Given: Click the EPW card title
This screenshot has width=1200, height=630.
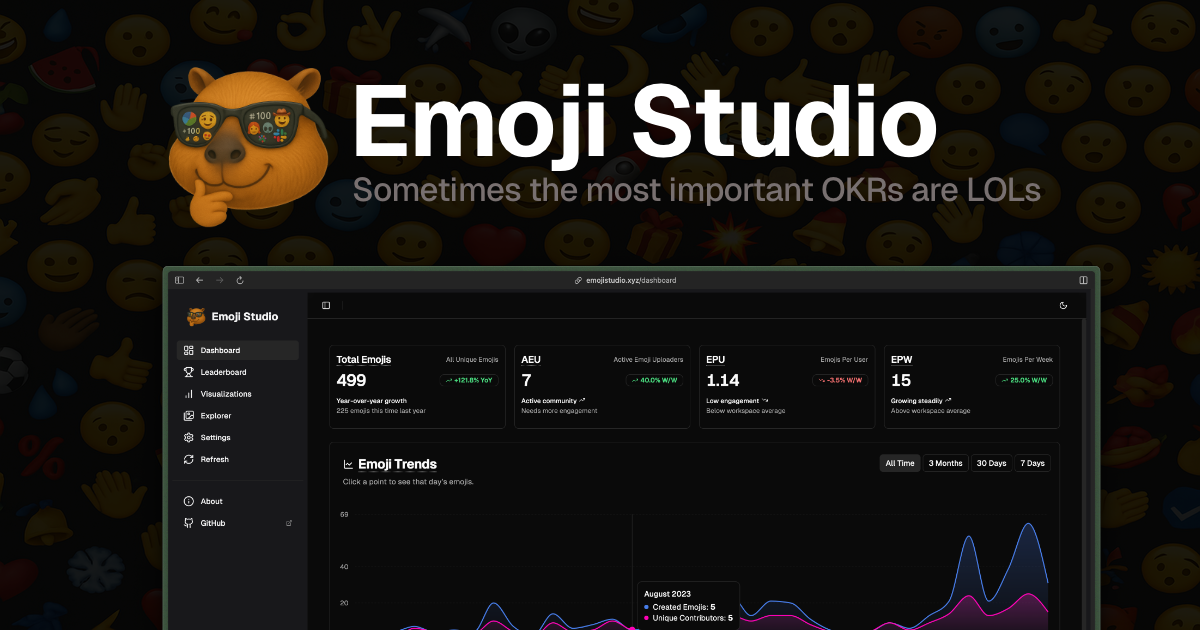Looking at the screenshot, I should (901, 359).
